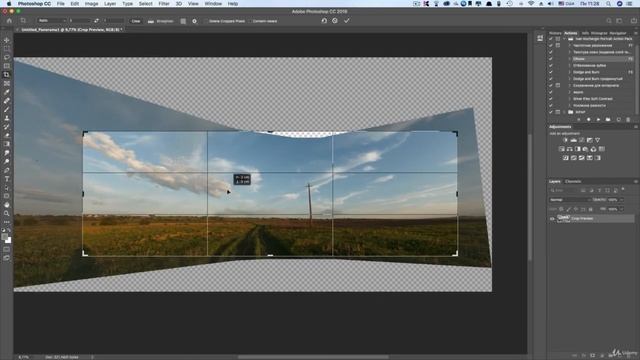Click the Straighten label button
Screen dimensions: 640x360
(165, 21)
